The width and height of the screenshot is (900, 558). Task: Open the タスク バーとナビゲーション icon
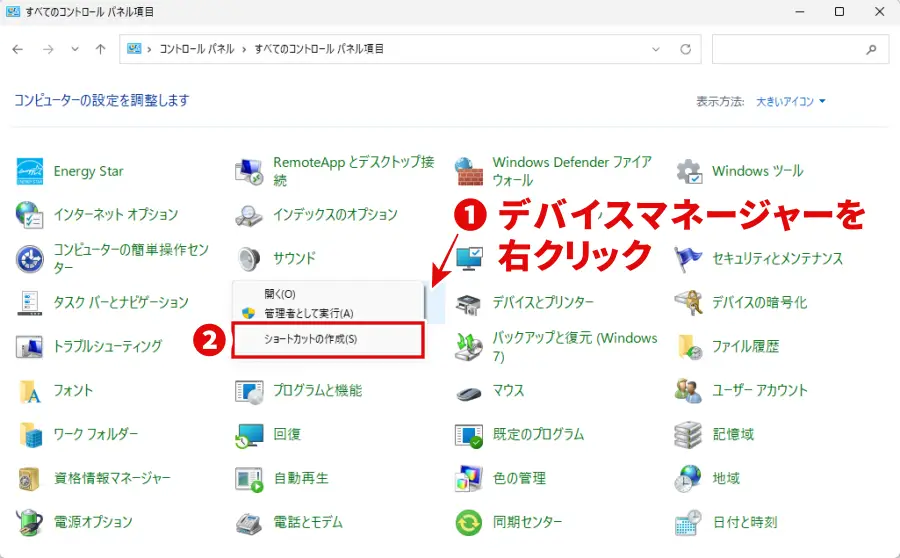[29, 303]
